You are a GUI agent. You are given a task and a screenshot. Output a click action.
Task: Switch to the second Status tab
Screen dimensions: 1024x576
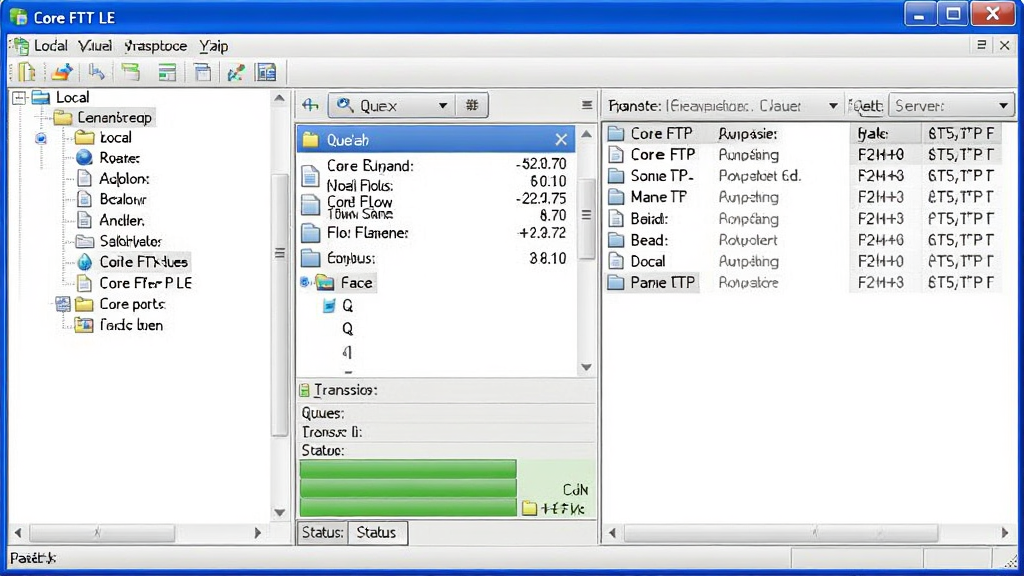click(377, 532)
